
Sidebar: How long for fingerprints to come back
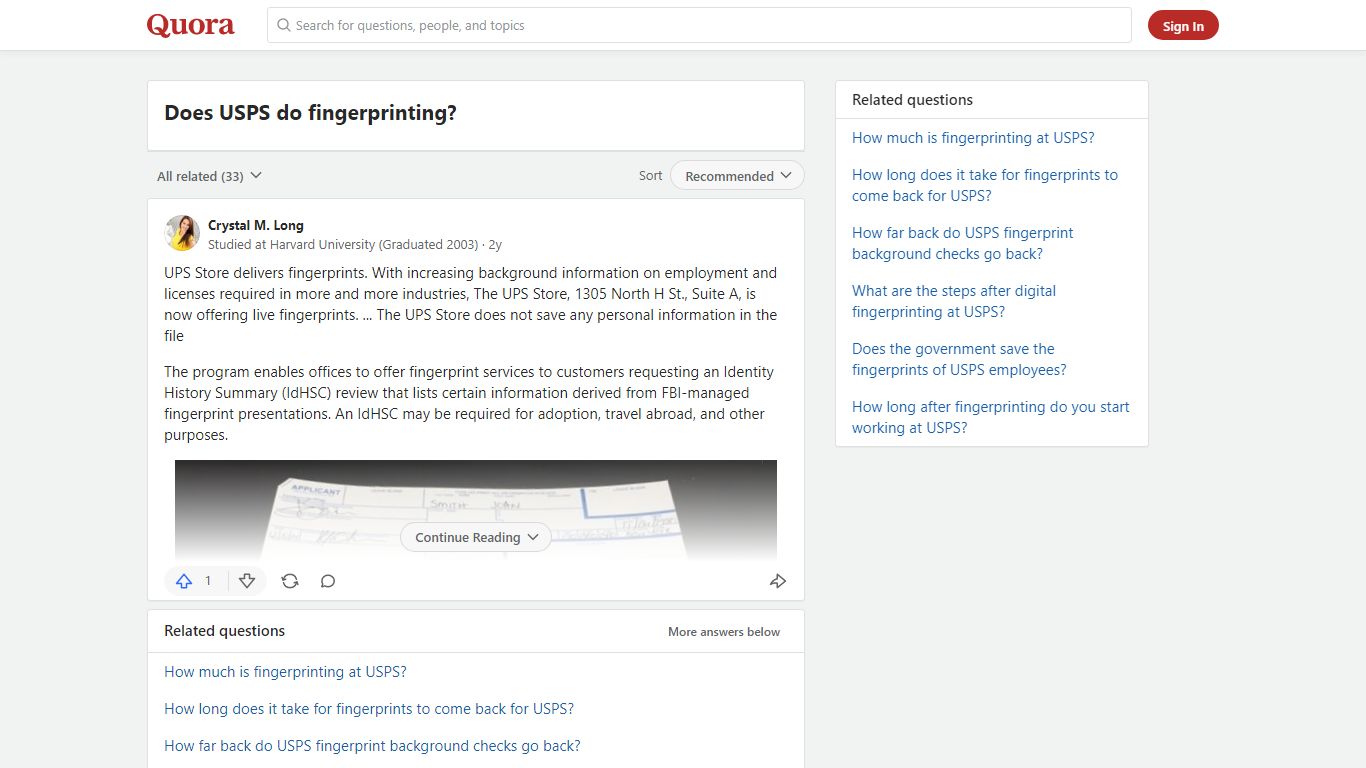pyautogui.click(x=985, y=185)
